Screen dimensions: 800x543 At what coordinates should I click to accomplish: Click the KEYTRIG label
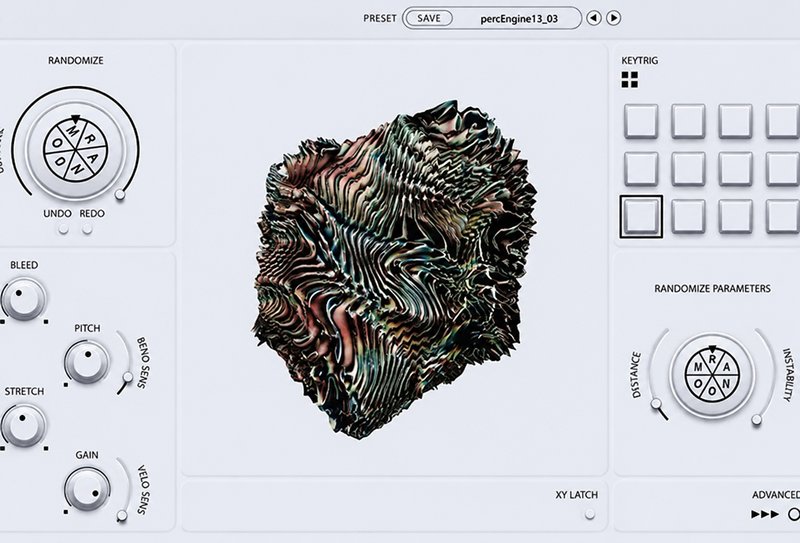pos(639,60)
